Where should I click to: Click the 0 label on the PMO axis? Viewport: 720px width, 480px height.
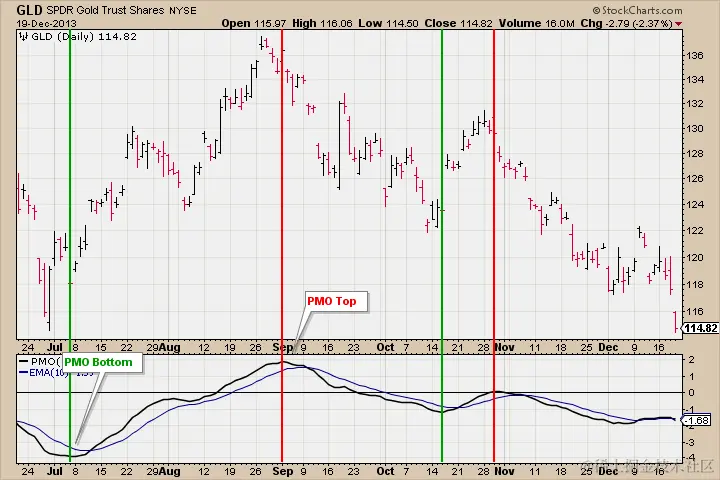click(x=692, y=393)
